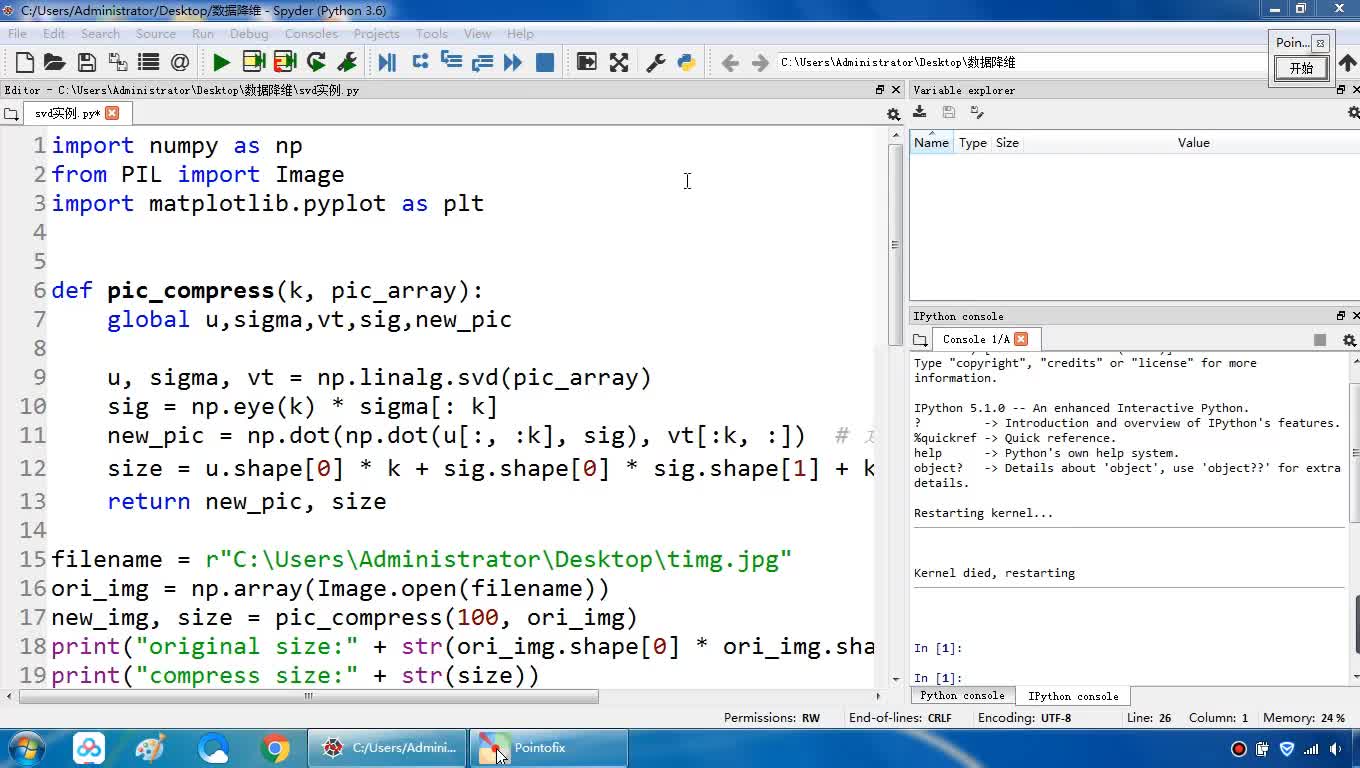Close the svd实例.py editor tab
The width and height of the screenshot is (1360, 768).
112,113
